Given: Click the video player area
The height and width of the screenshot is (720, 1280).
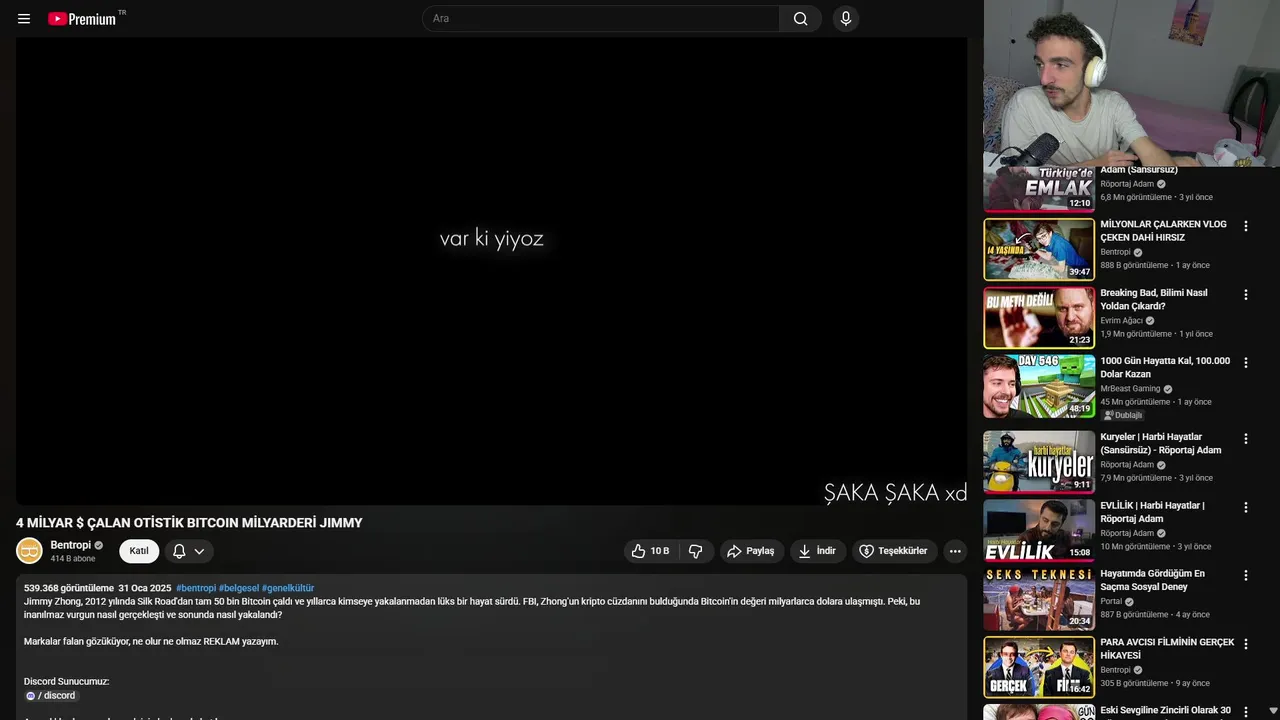Looking at the screenshot, I should click(491, 271).
